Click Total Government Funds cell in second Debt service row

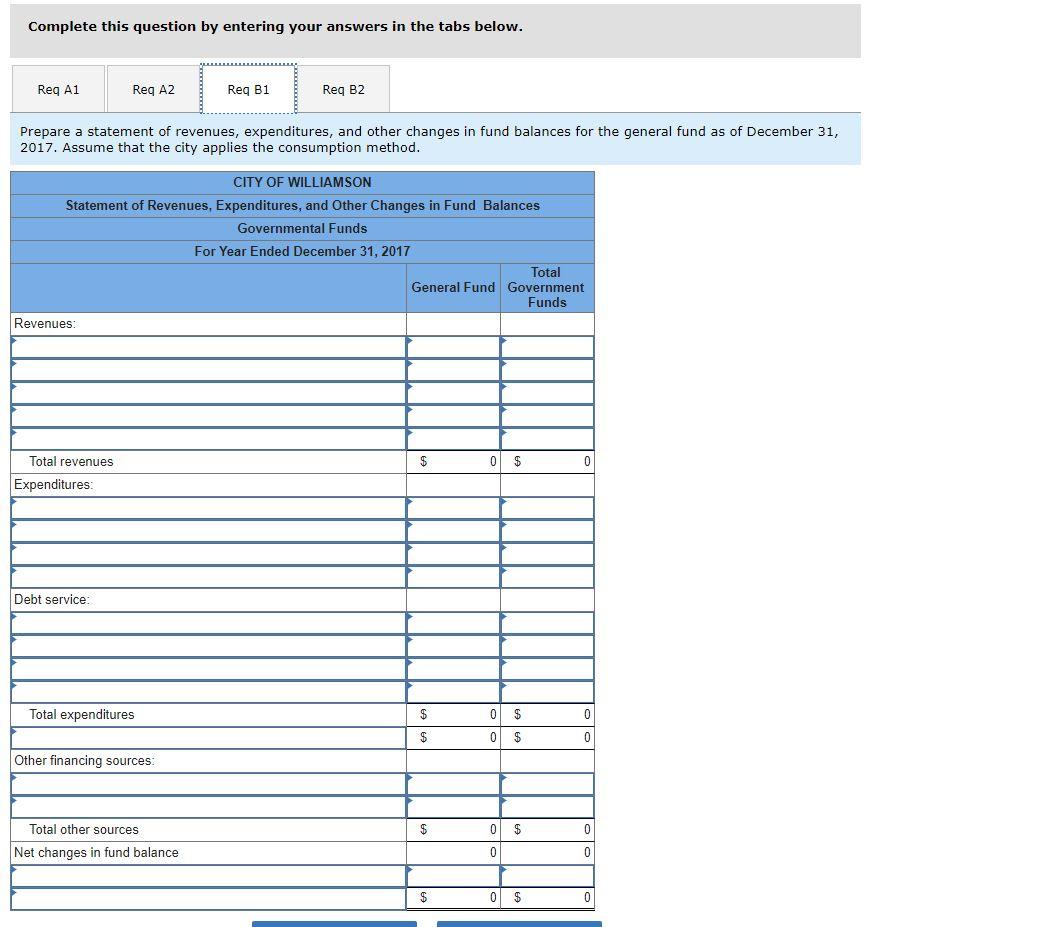(548, 646)
